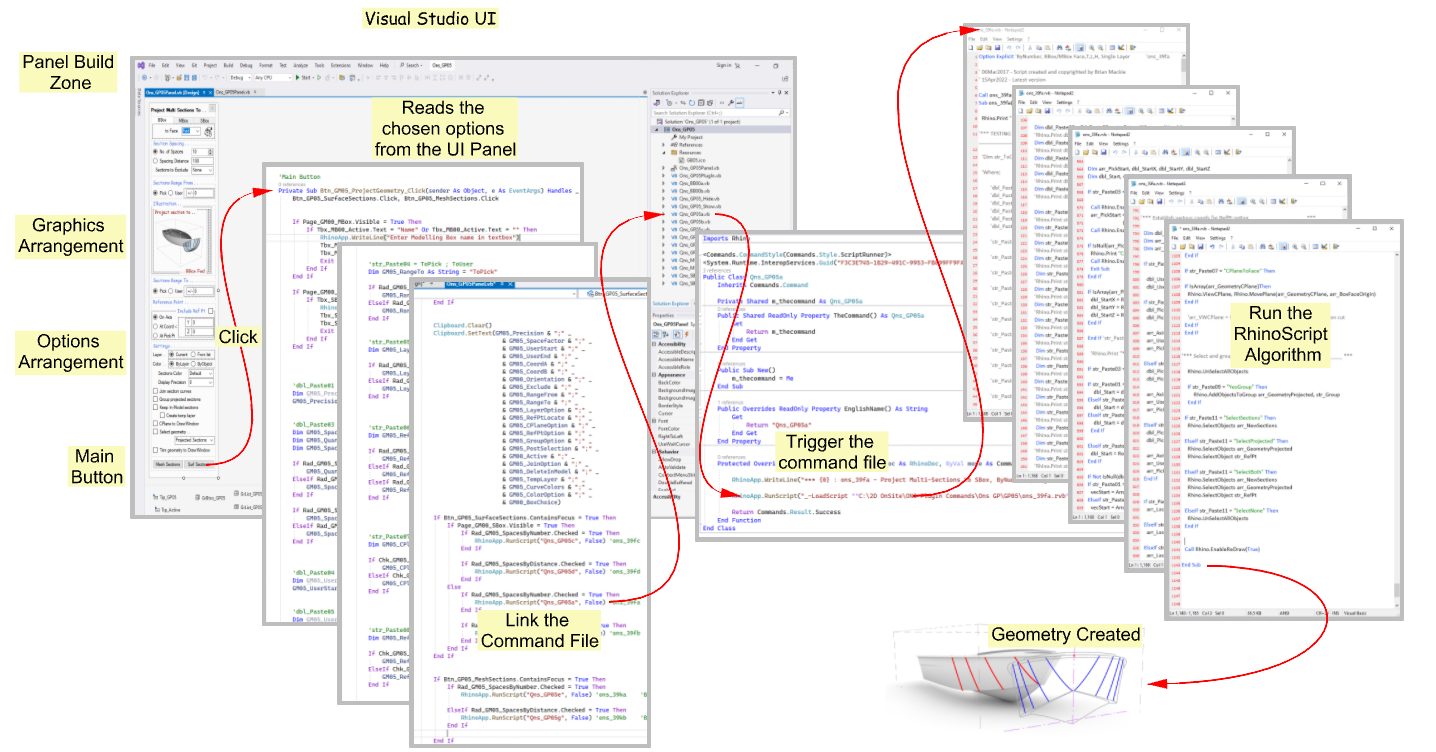The image size is (1436, 752).
Task: Click the Search Solution Explorer field
Action: (x=721, y=113)
